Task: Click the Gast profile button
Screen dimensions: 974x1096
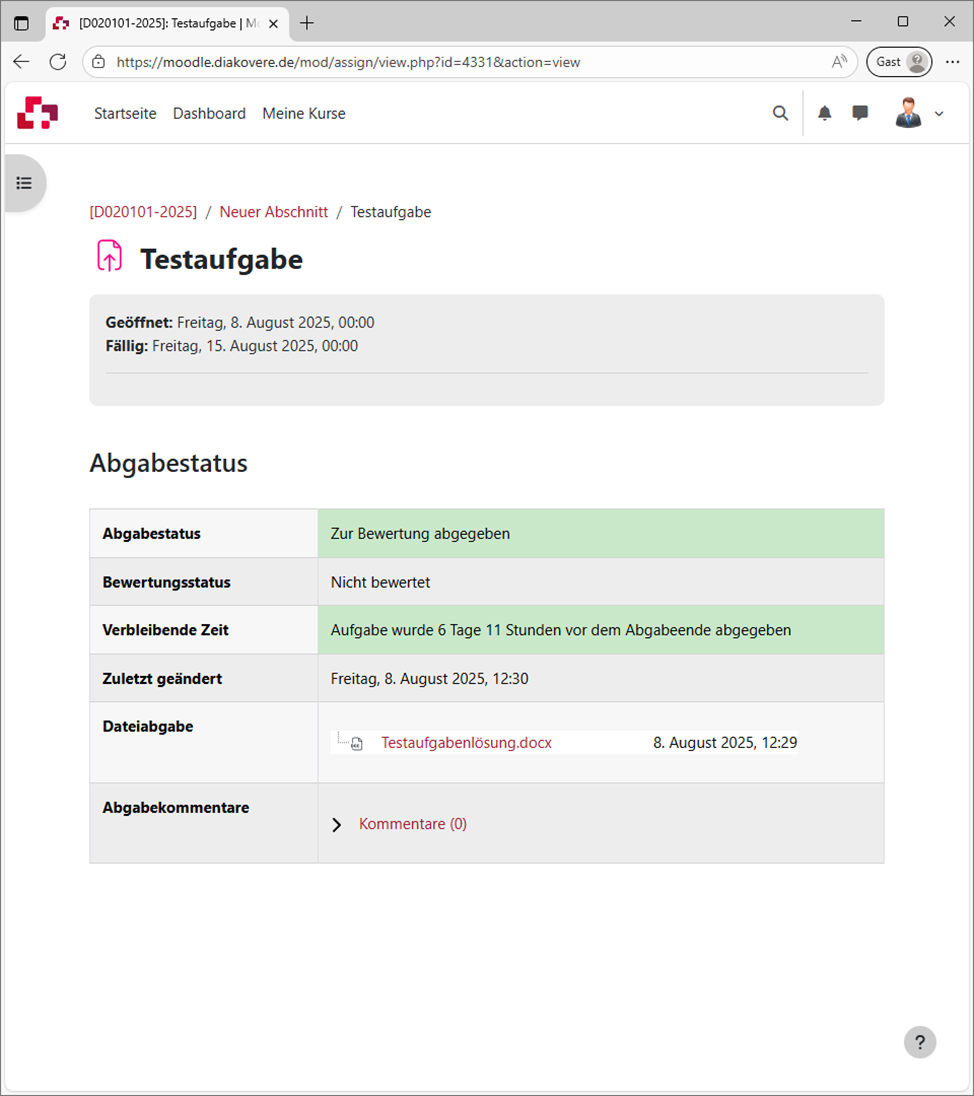Action: [x=898, y=61]
